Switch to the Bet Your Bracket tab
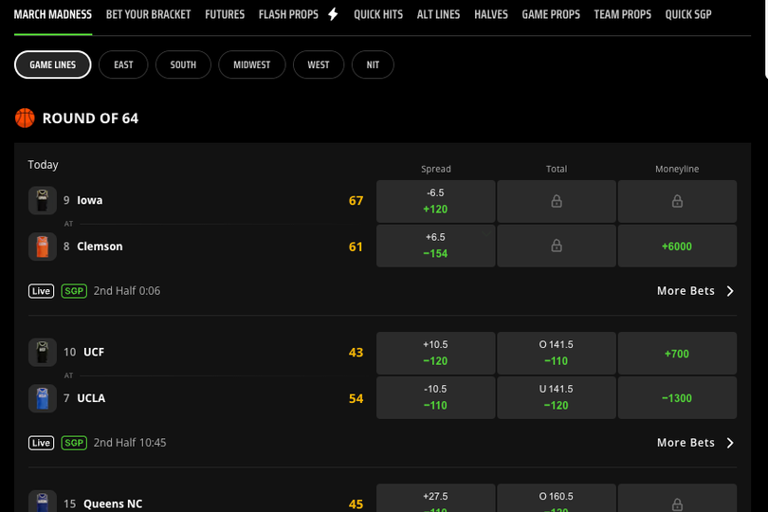The height and width of the screenshot is (512, 768). (x=148, y=15)
